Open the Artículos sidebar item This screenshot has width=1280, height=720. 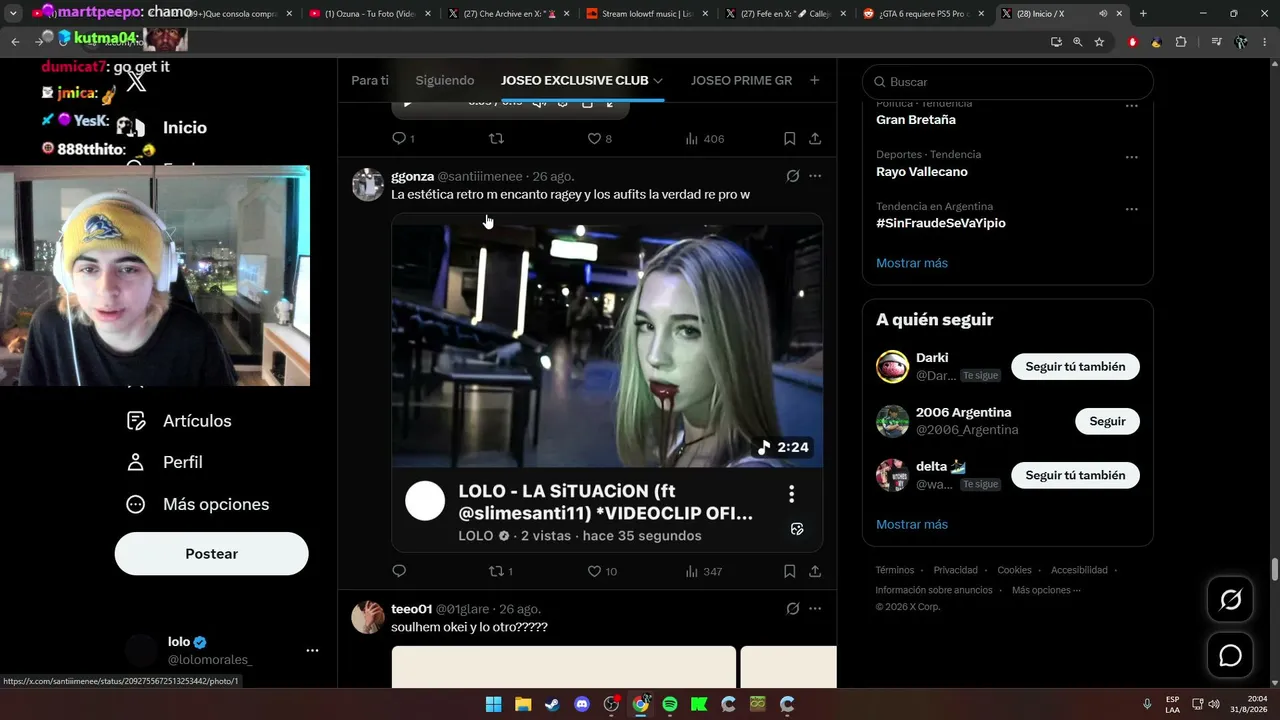(x=180, y=421)
